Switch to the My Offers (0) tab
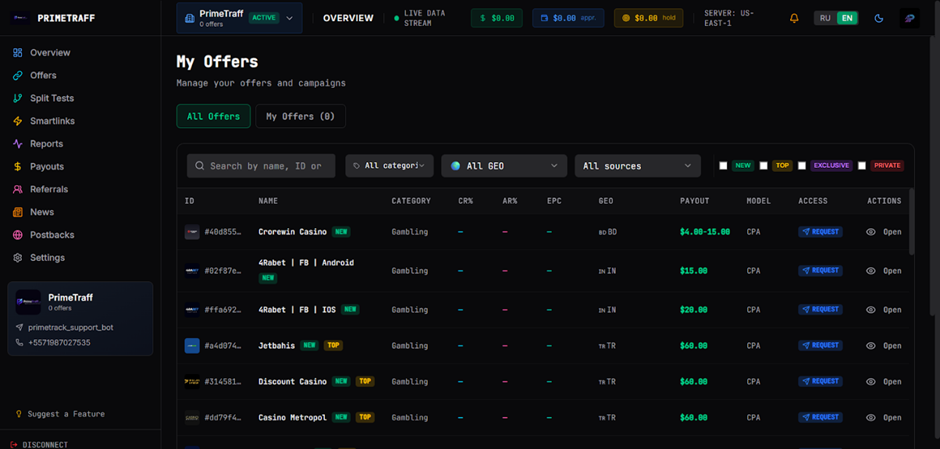This screenshot has height=449, width=940. click(300, 116)
